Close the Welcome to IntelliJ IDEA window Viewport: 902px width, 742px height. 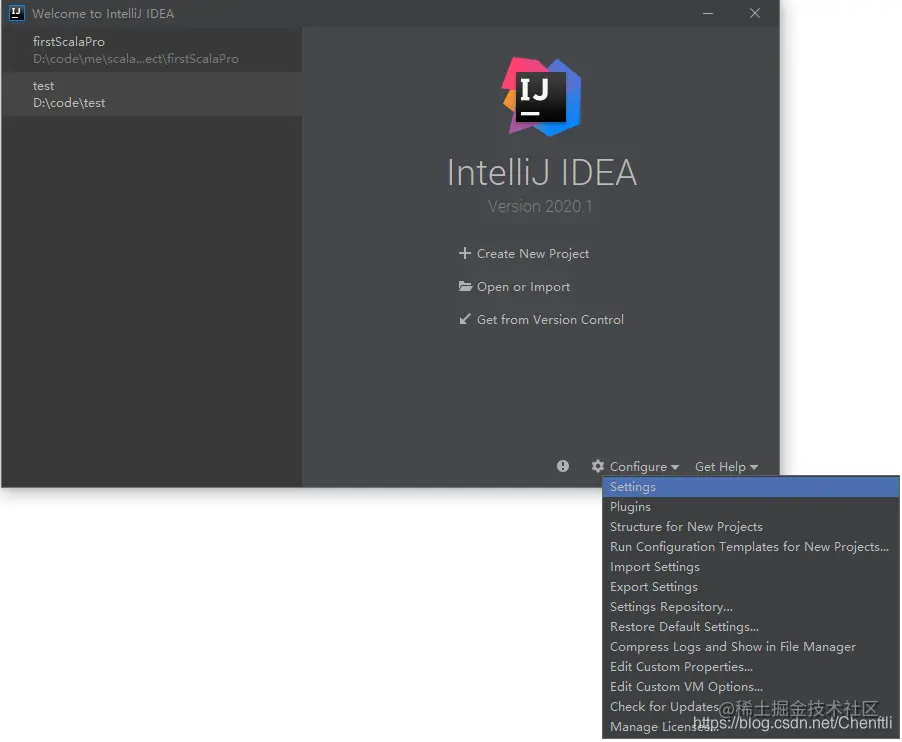click(x=755, y=13)
